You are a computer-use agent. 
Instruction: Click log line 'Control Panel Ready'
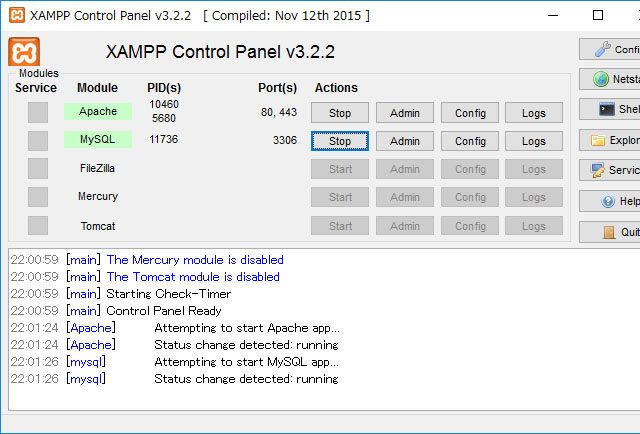pos(164,311)
